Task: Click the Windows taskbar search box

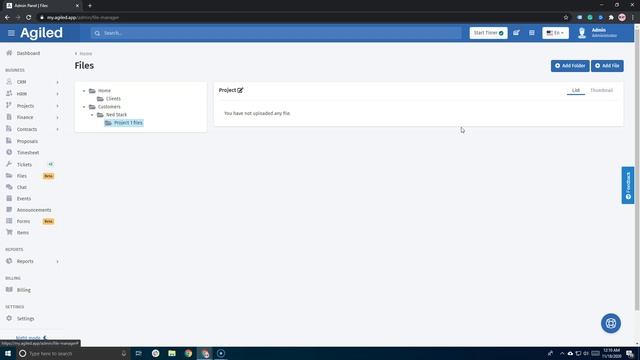Action: [73, 353]
